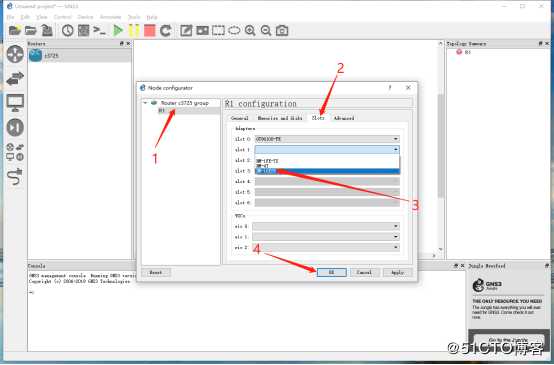Close the Topology Summary panel
The width and height of the screenshot is (554, 365).
point(547,43)
